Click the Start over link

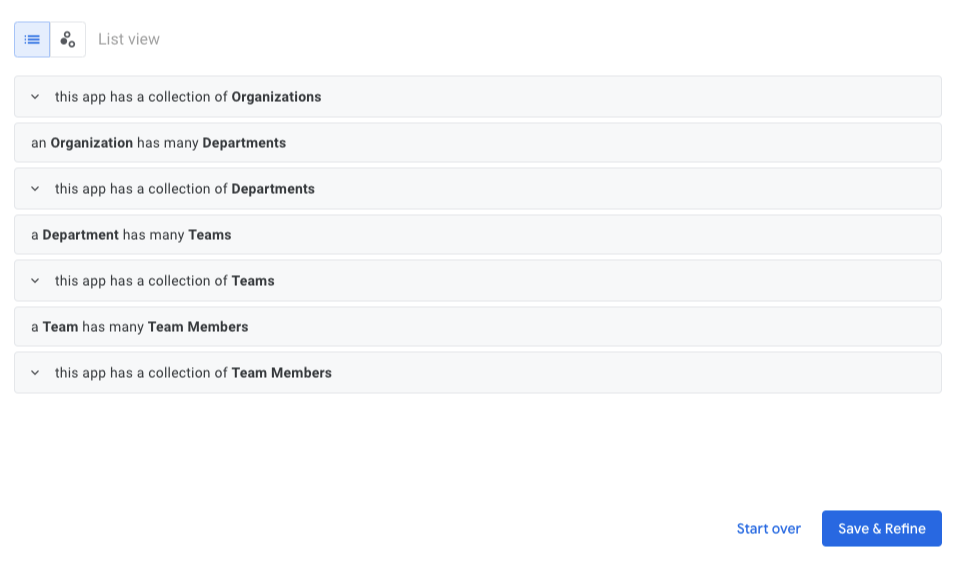tap(768, 529)
